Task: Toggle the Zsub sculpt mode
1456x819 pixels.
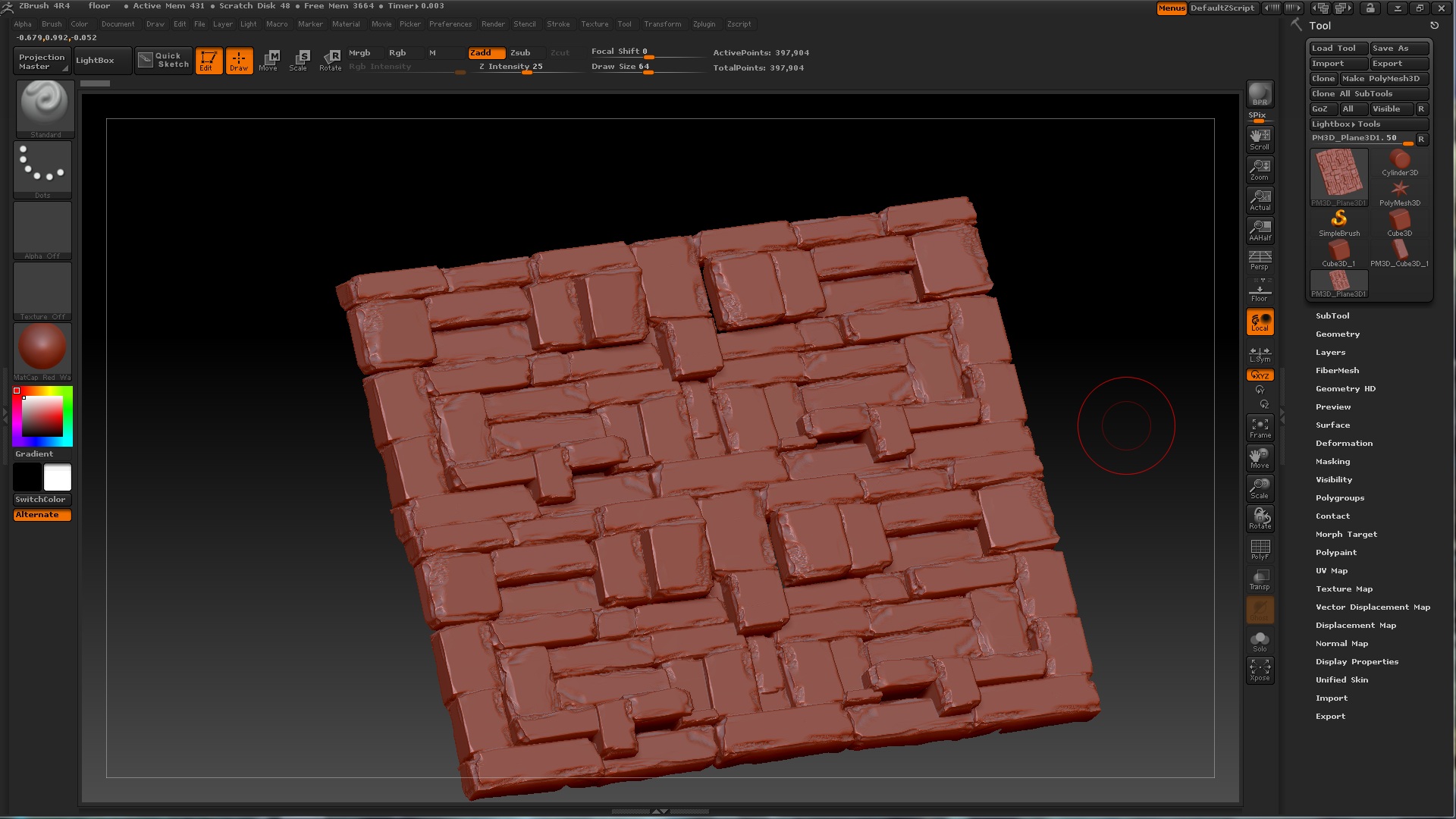Action: [520, 53]
